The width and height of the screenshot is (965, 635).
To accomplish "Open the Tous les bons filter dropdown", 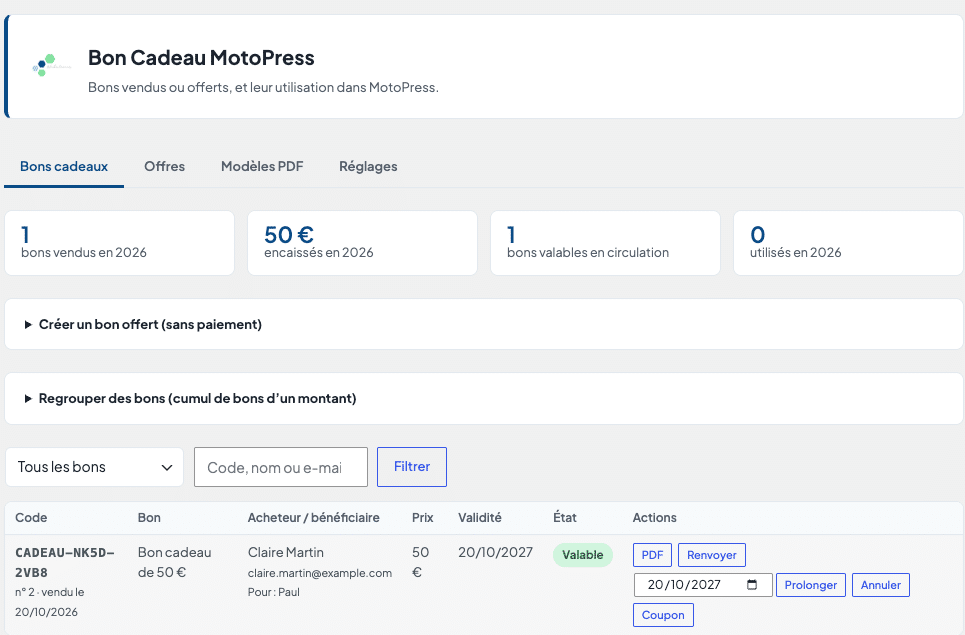I will [94, 467].
